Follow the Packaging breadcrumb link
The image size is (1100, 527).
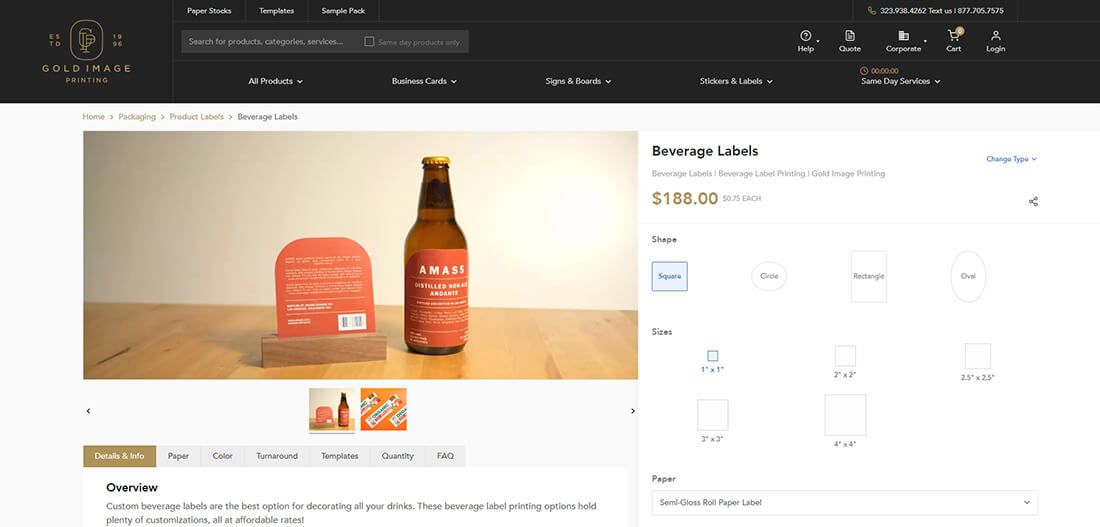click(x=137, y=117)
